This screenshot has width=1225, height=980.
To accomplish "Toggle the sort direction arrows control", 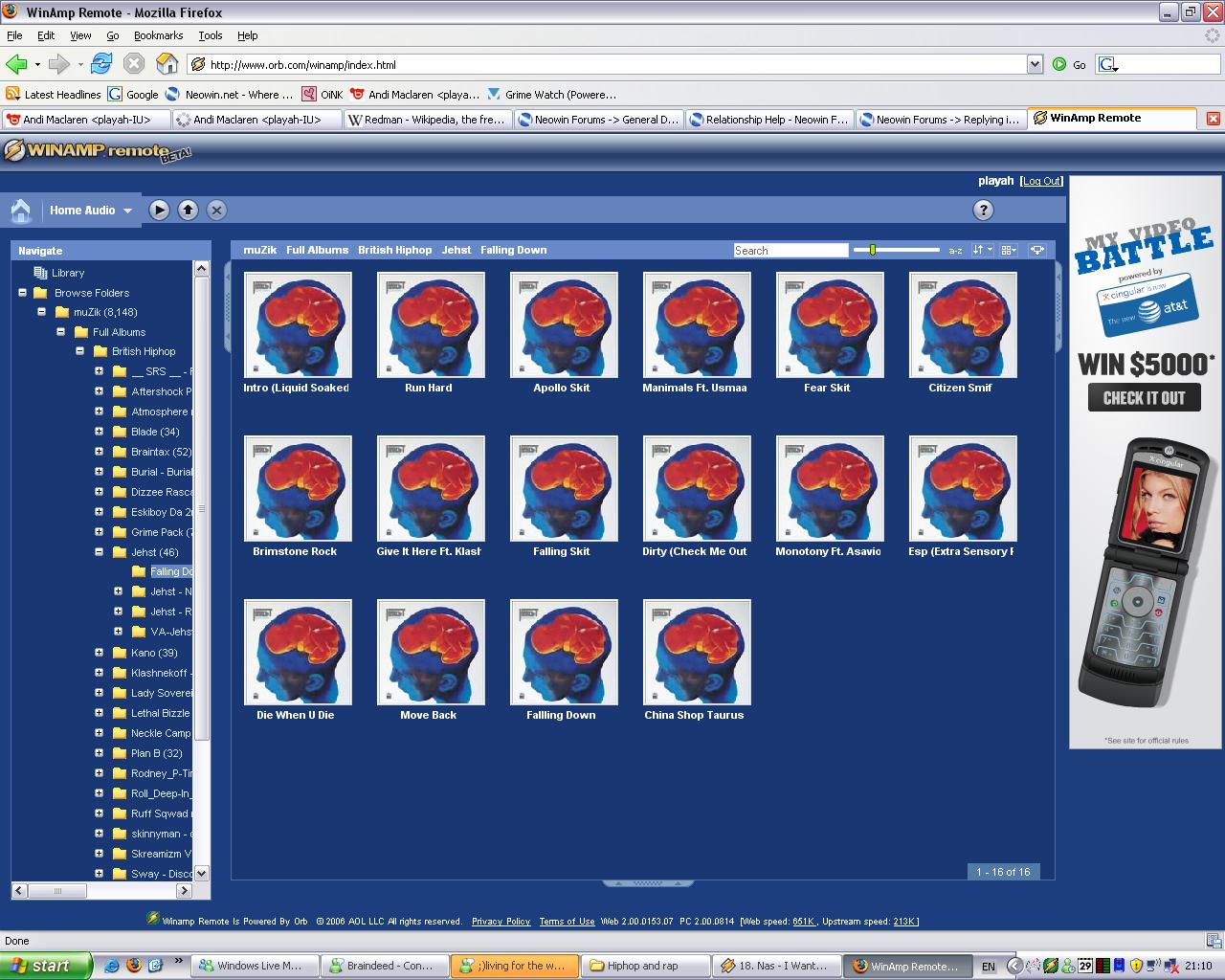I will coord(980,249).
